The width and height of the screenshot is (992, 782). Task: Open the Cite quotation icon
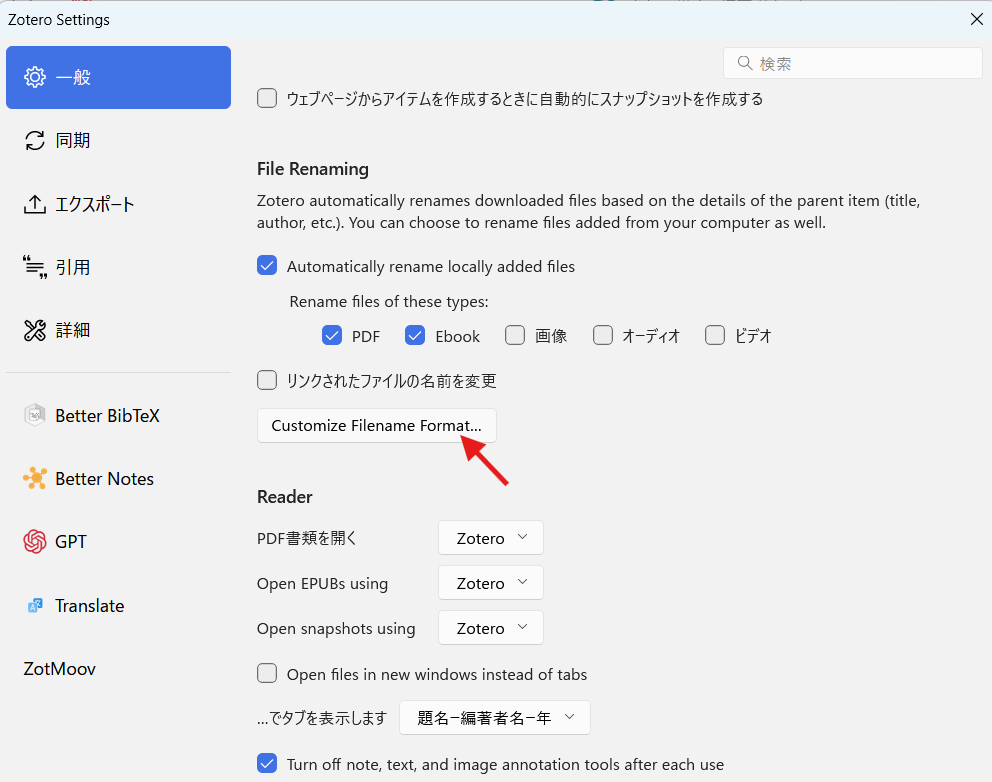click(x=35, y=267)
